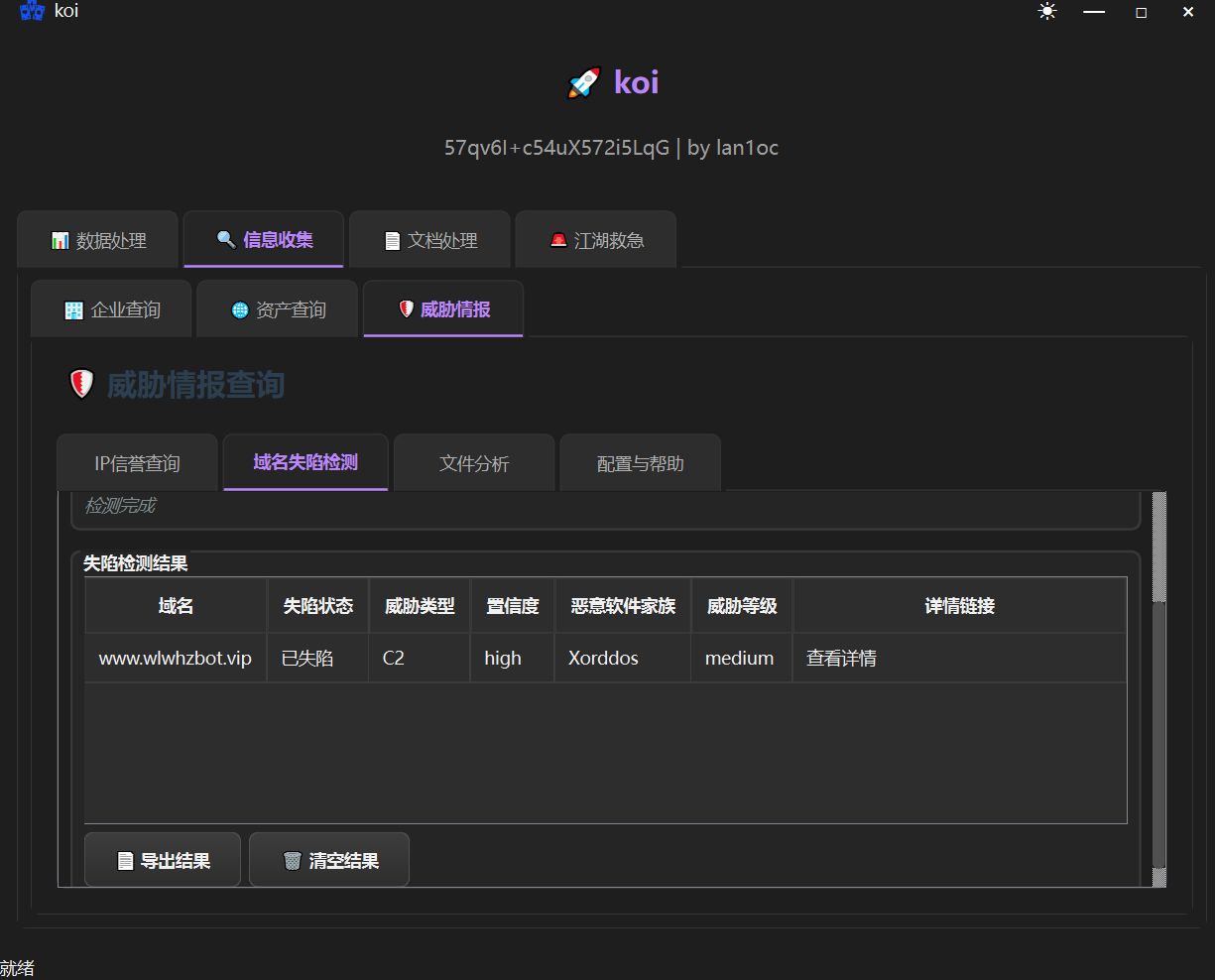Viewport: 1215px width, 980px height.
Task: Click the 查看详情 link in results
Action: pyautogui.click(x=841, y=659)
